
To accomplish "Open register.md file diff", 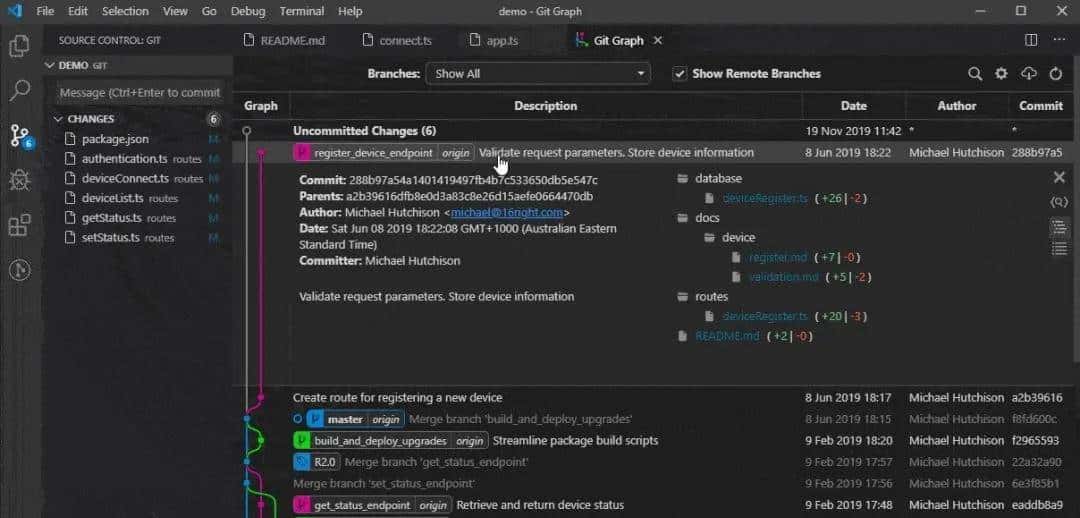I will point(778,258).
